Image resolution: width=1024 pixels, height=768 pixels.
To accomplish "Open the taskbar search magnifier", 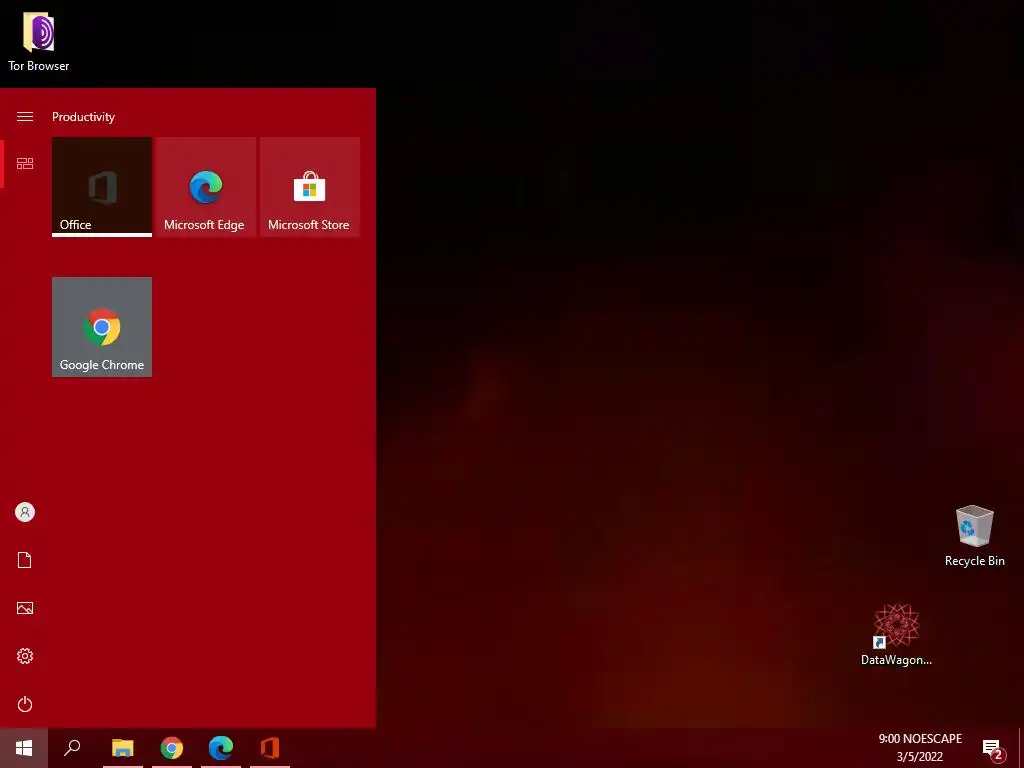I will 72,748.
